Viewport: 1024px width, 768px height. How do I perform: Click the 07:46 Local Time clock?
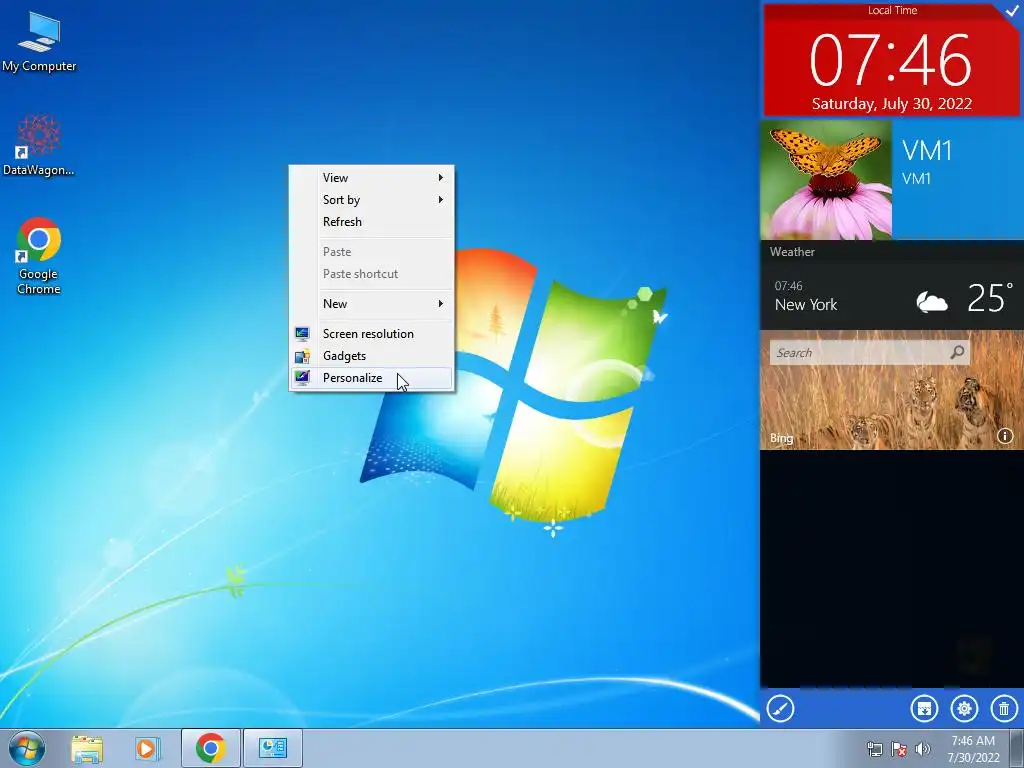(891, 61)
